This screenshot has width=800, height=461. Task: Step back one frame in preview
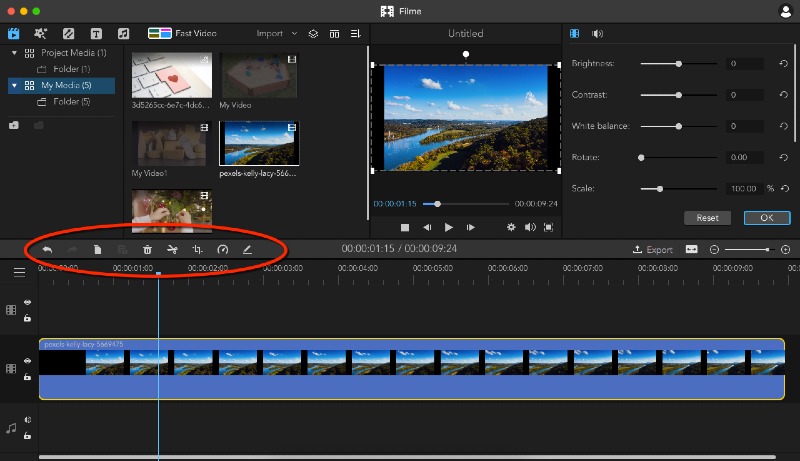427,227
